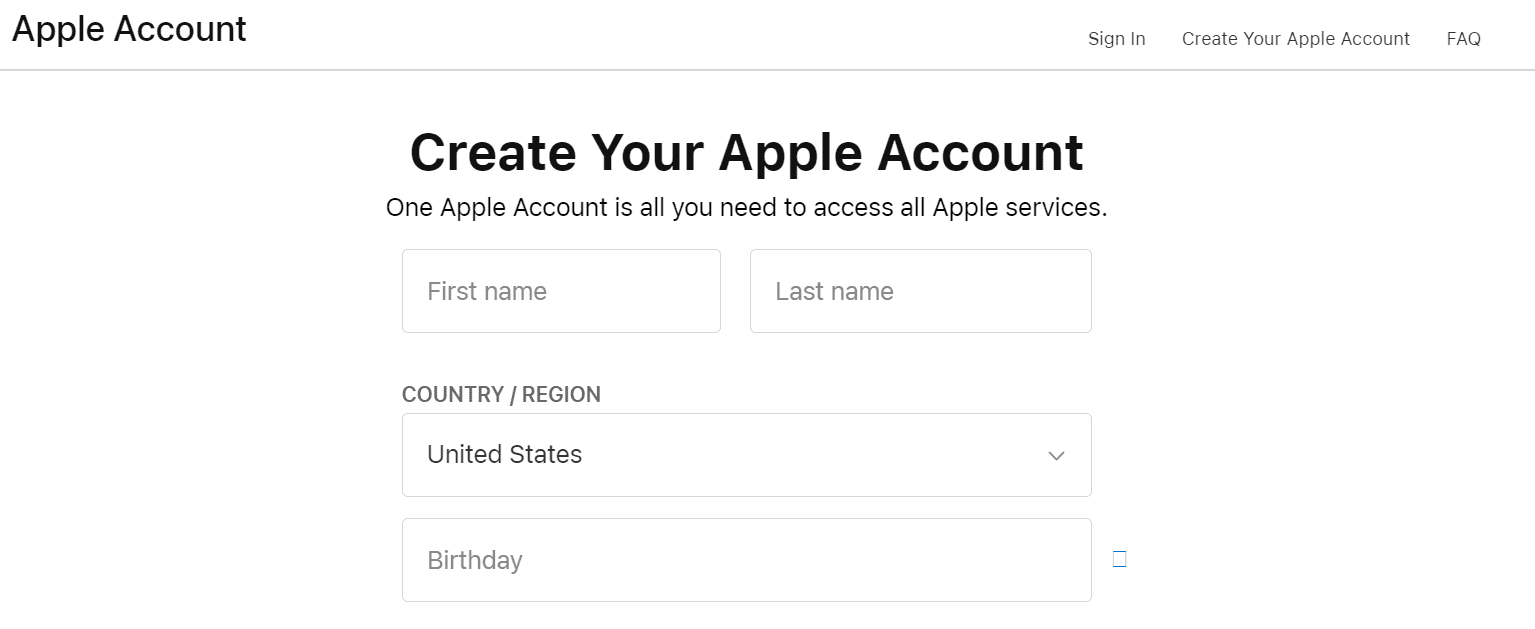Go to Create Your Apple Account nav item
Screen dimensions: 1535x629
1295,39
